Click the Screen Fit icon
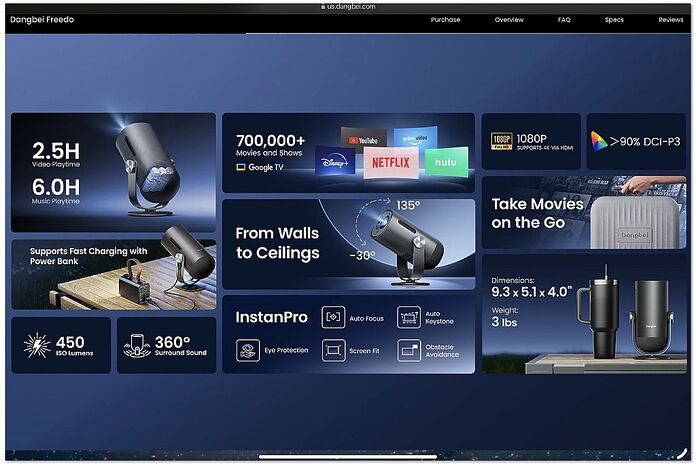 [333, 350]
